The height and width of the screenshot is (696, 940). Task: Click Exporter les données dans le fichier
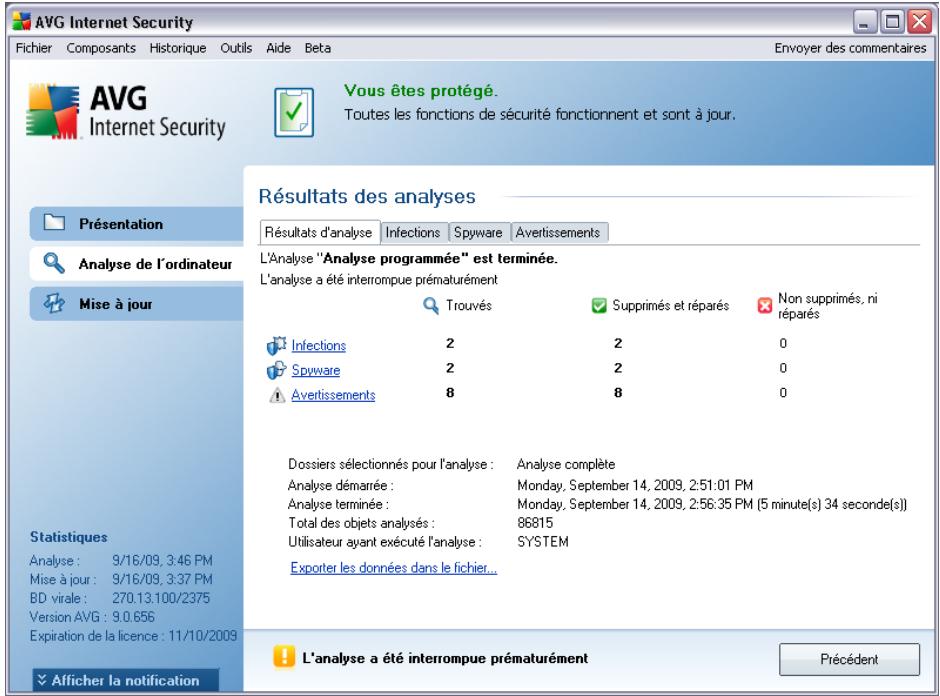[x=394, y=568]
